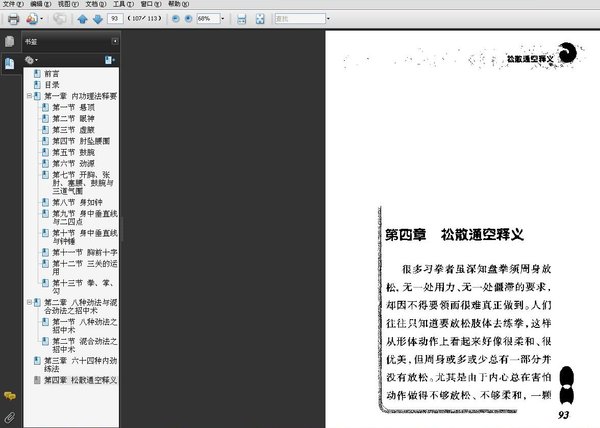Click the zoom out button
The width and height of the screenshot is (600, 428).
pyautogui.click(x=176, y=18)
